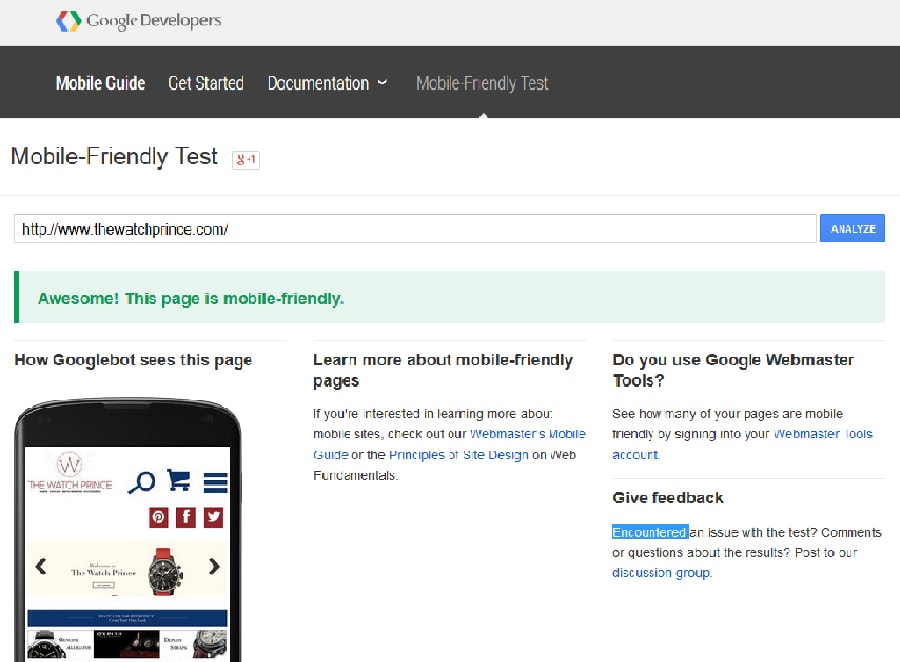Click the 'Give feedback' heading
900x662 pixels.
(x=668, y=498)
